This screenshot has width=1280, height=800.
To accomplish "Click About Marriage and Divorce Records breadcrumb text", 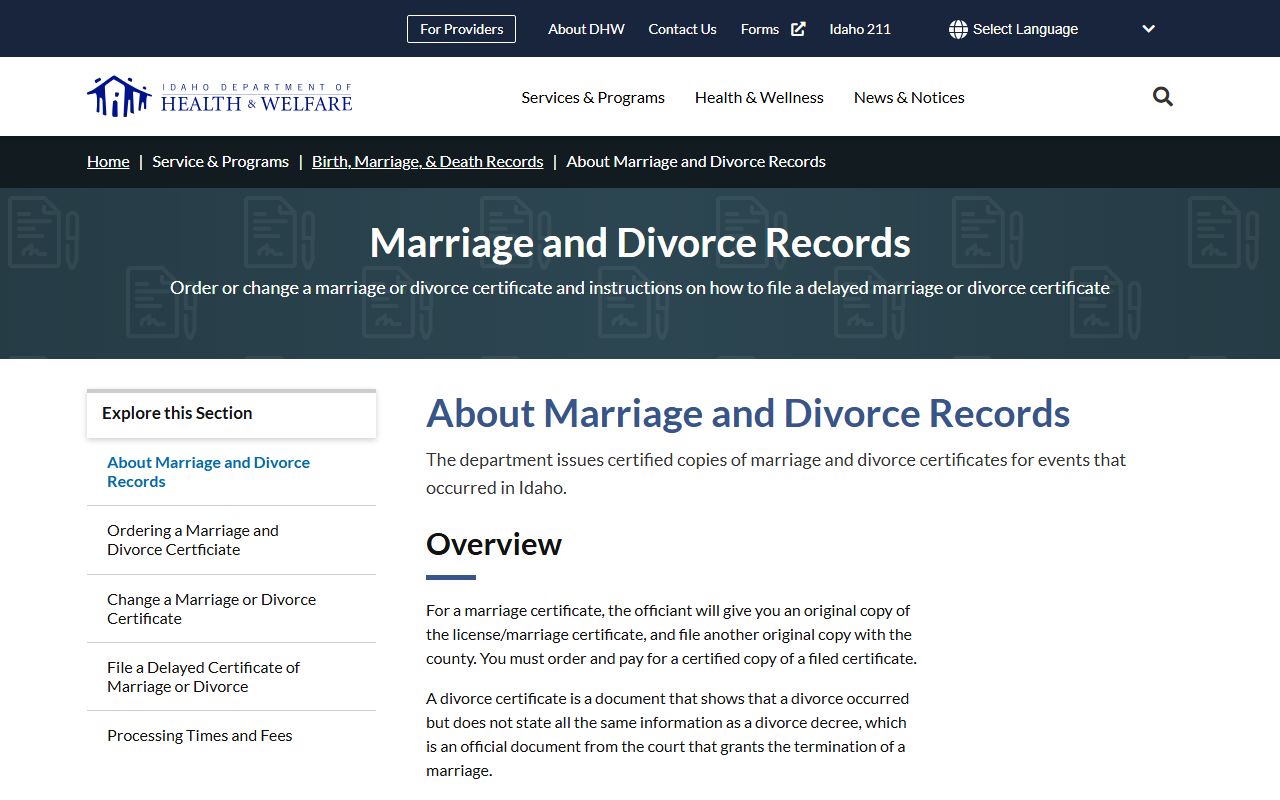I will tap(696, 161).
